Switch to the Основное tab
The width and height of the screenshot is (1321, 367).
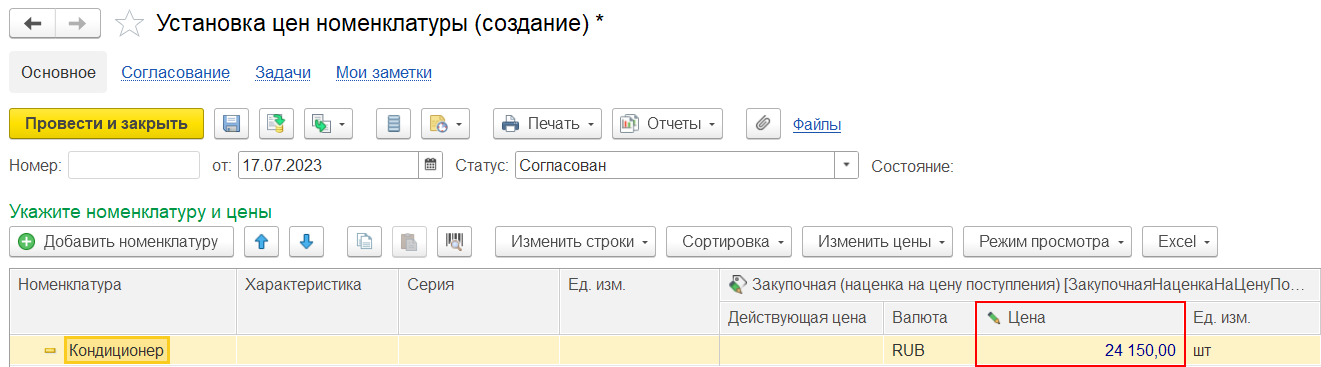58,72
